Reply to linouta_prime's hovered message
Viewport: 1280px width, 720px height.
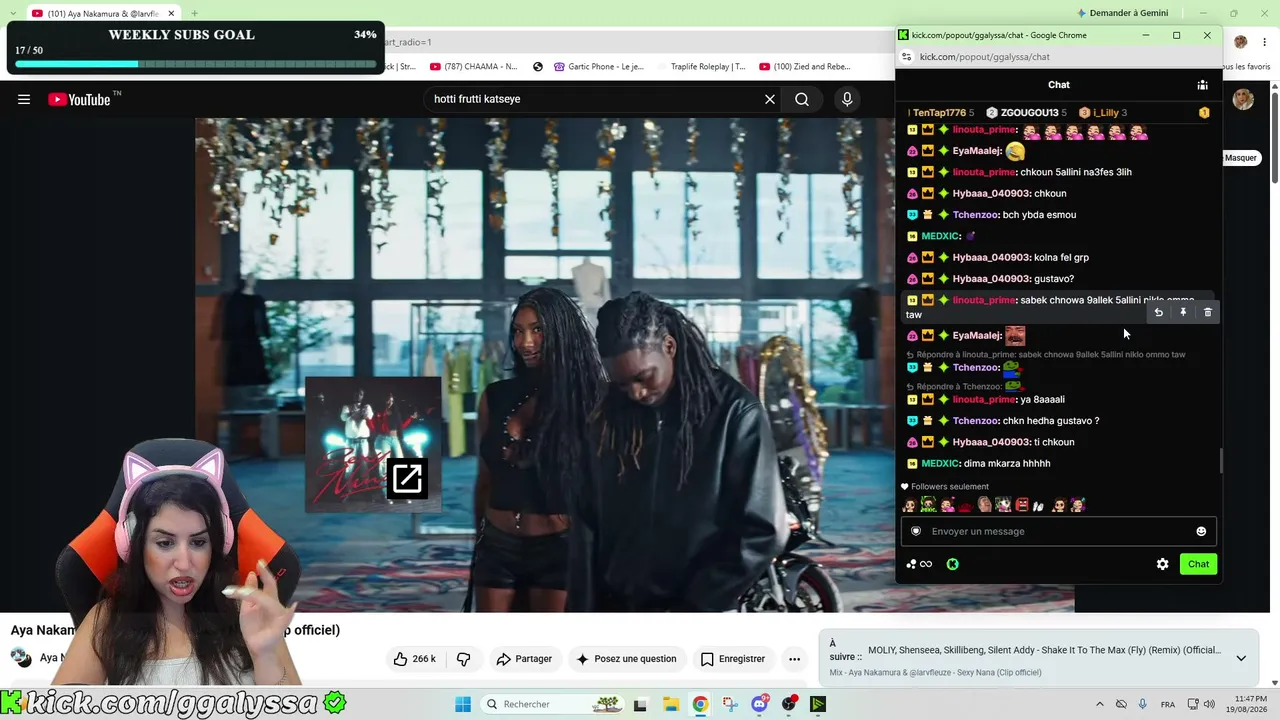pyautogui.click(x=1159, y=313)
